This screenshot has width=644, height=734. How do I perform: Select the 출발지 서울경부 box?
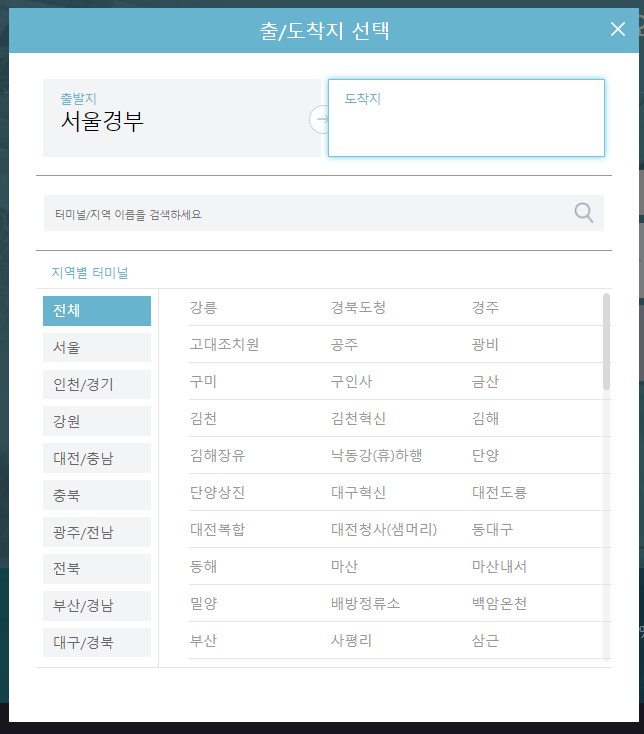coord(182,118)
